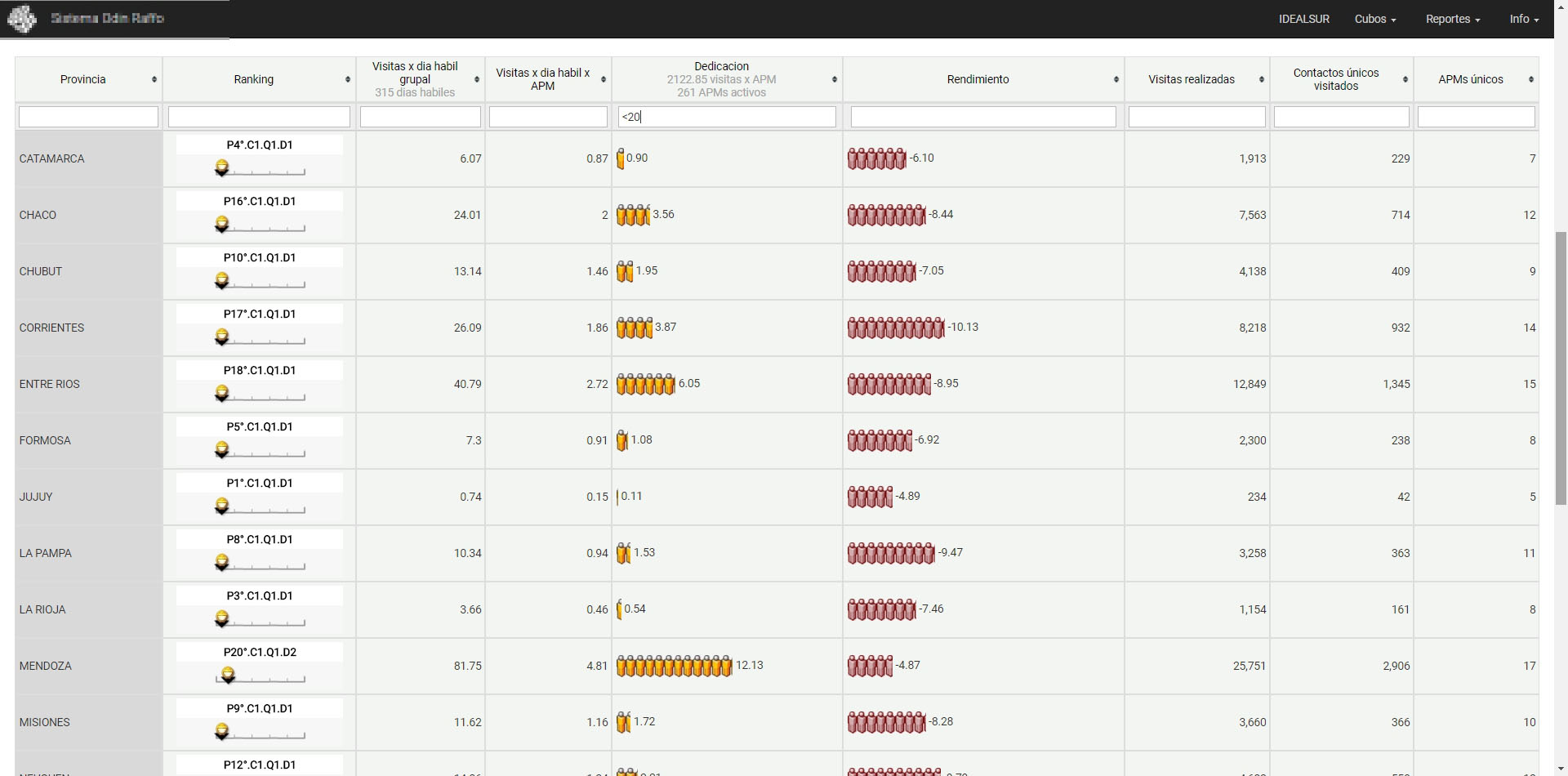Click the ranking slider marker in CHACO row
This screenshot has width=1568, height=776.
221,224
